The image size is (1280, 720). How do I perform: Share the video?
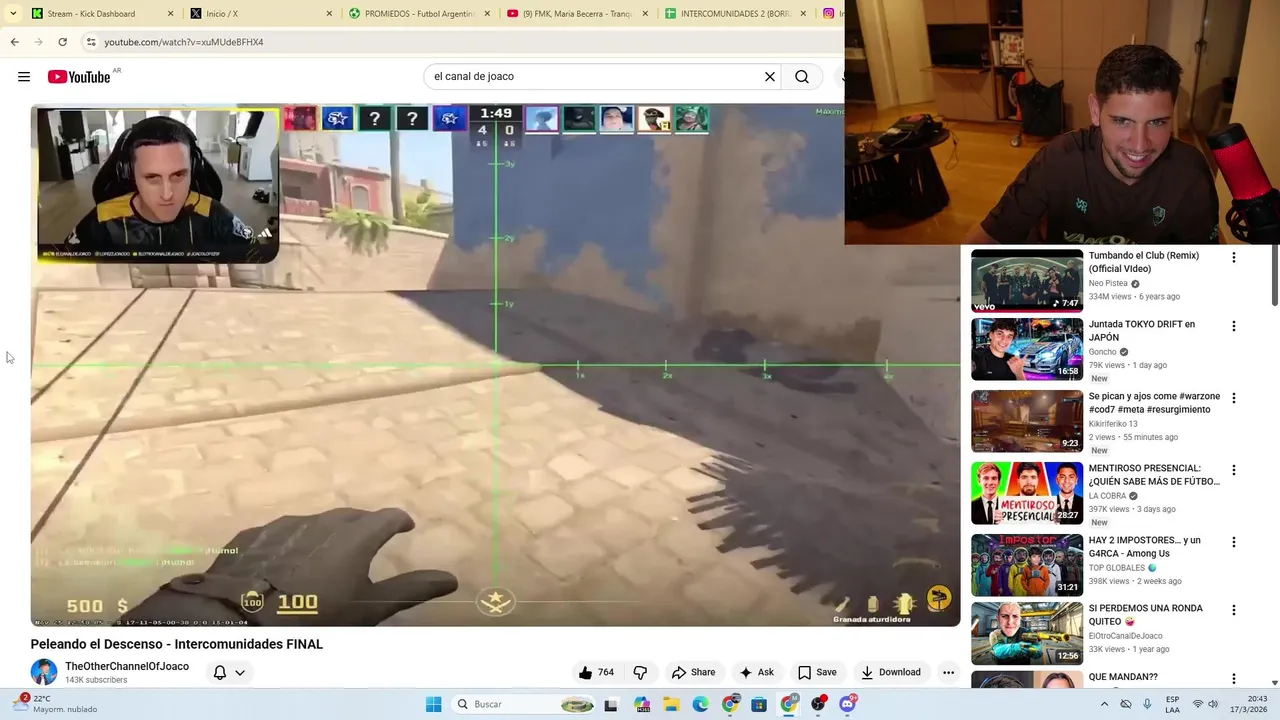tap(693, 672)
